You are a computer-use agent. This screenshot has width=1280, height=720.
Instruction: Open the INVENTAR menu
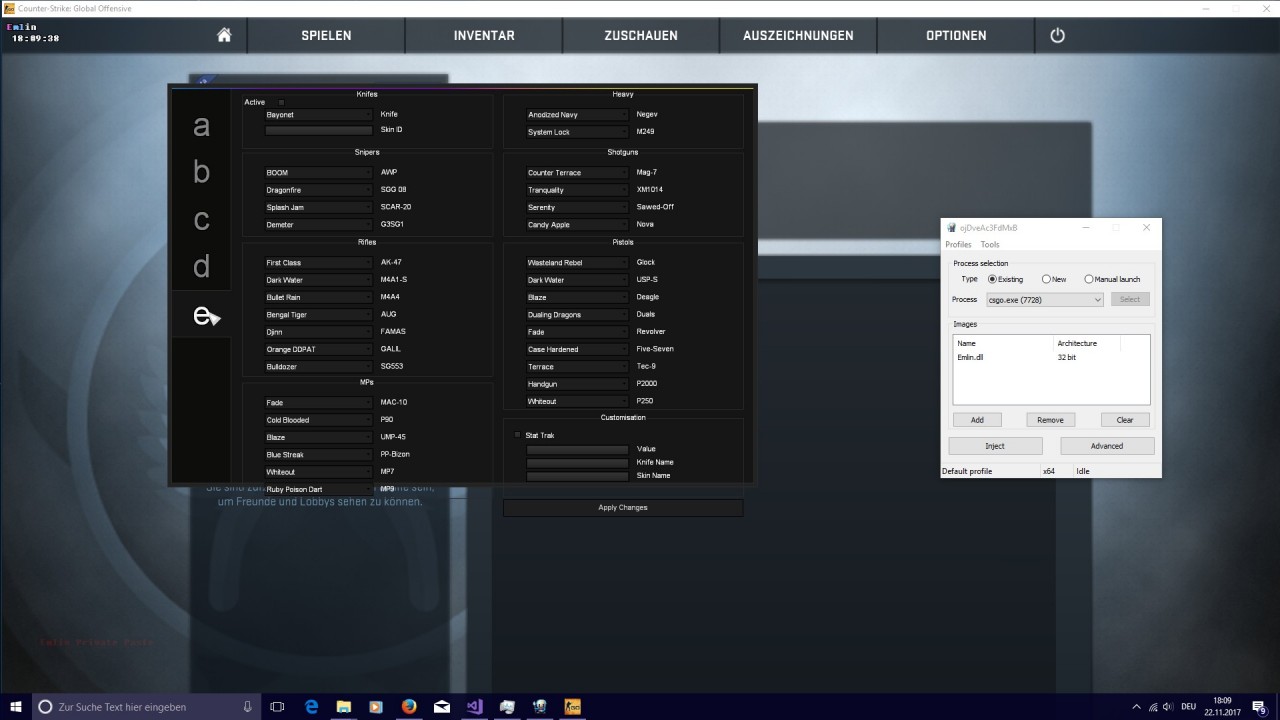(x=484, y=35)
